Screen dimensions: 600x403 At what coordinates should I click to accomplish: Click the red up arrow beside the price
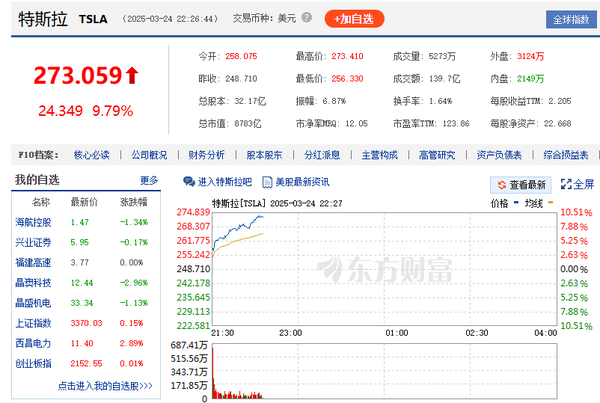(132, 75)
